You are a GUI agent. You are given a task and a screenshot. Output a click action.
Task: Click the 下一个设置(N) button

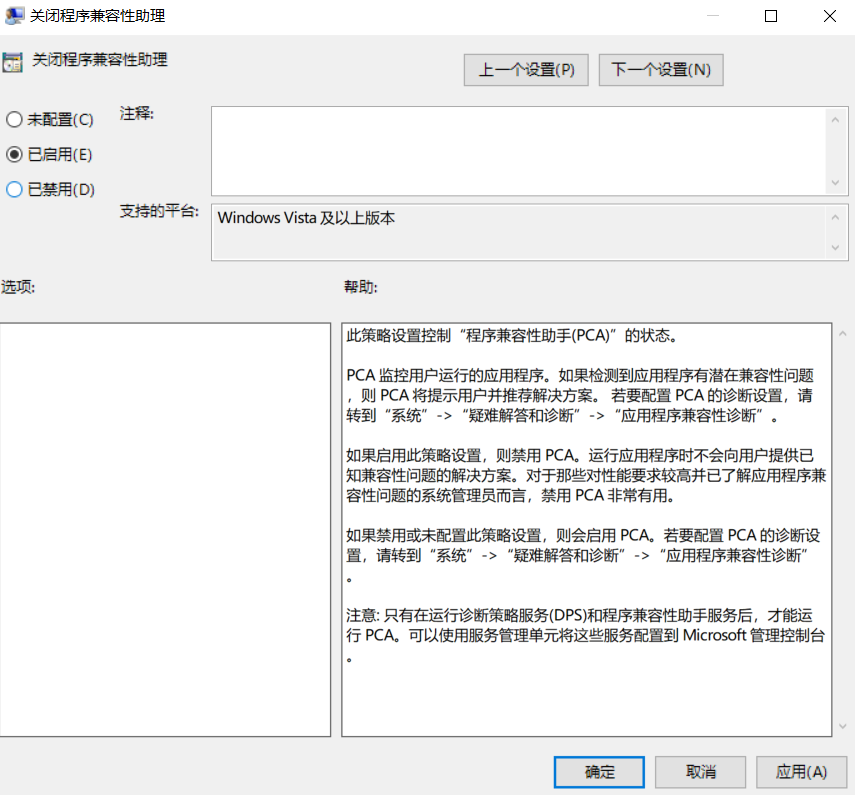[x=660, y=69]
